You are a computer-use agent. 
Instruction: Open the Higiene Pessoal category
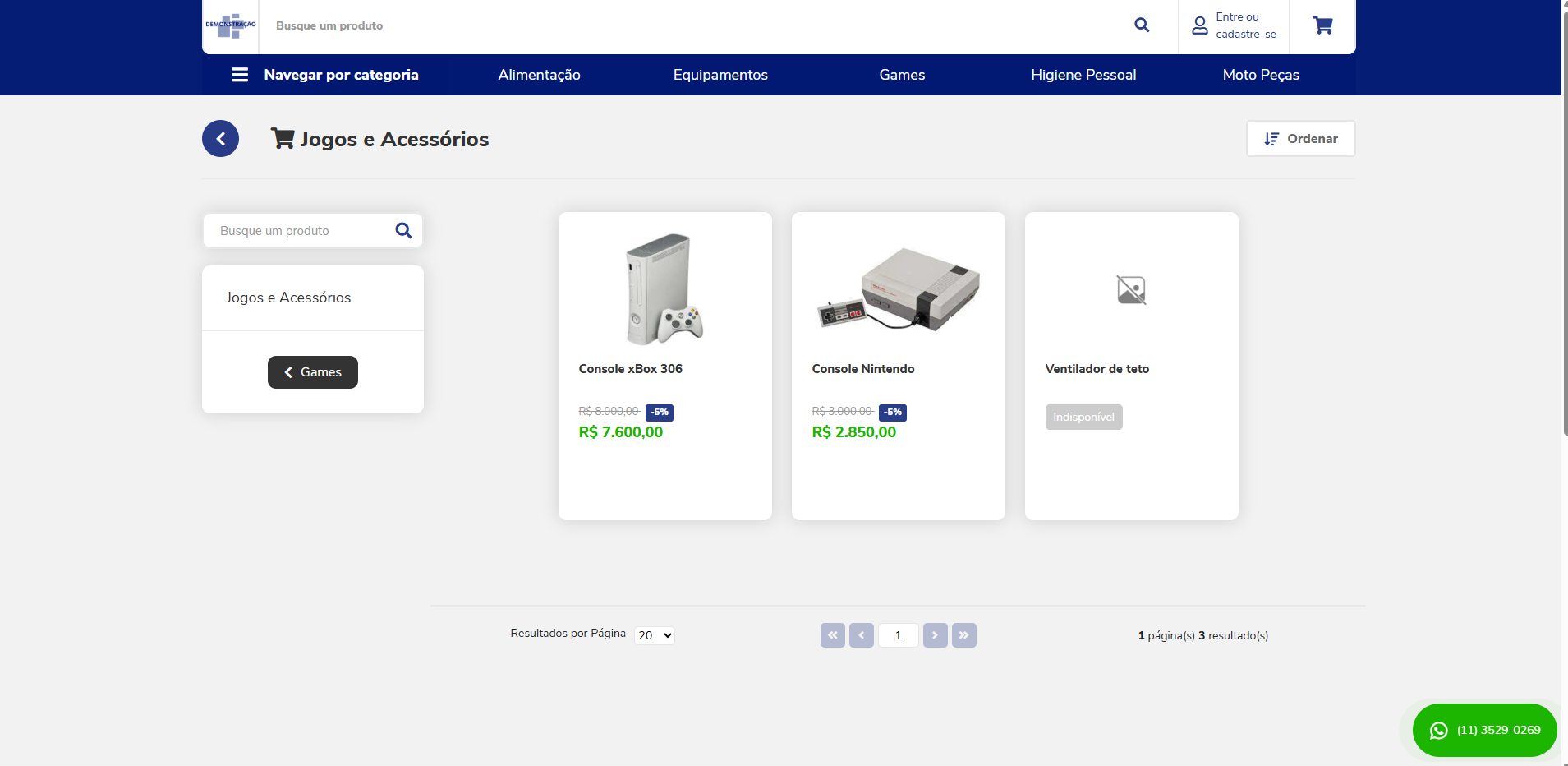pos(1083,75)
